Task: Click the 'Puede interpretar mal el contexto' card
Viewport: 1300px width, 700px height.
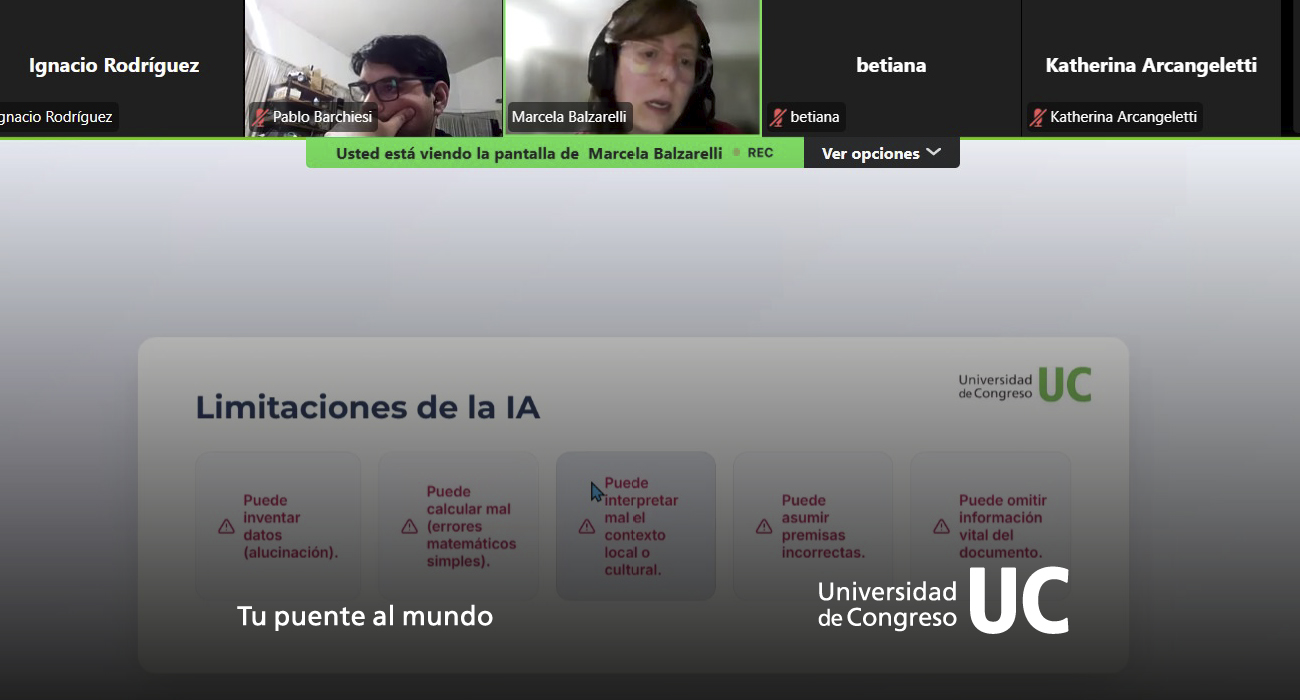Action: (636, 526)
